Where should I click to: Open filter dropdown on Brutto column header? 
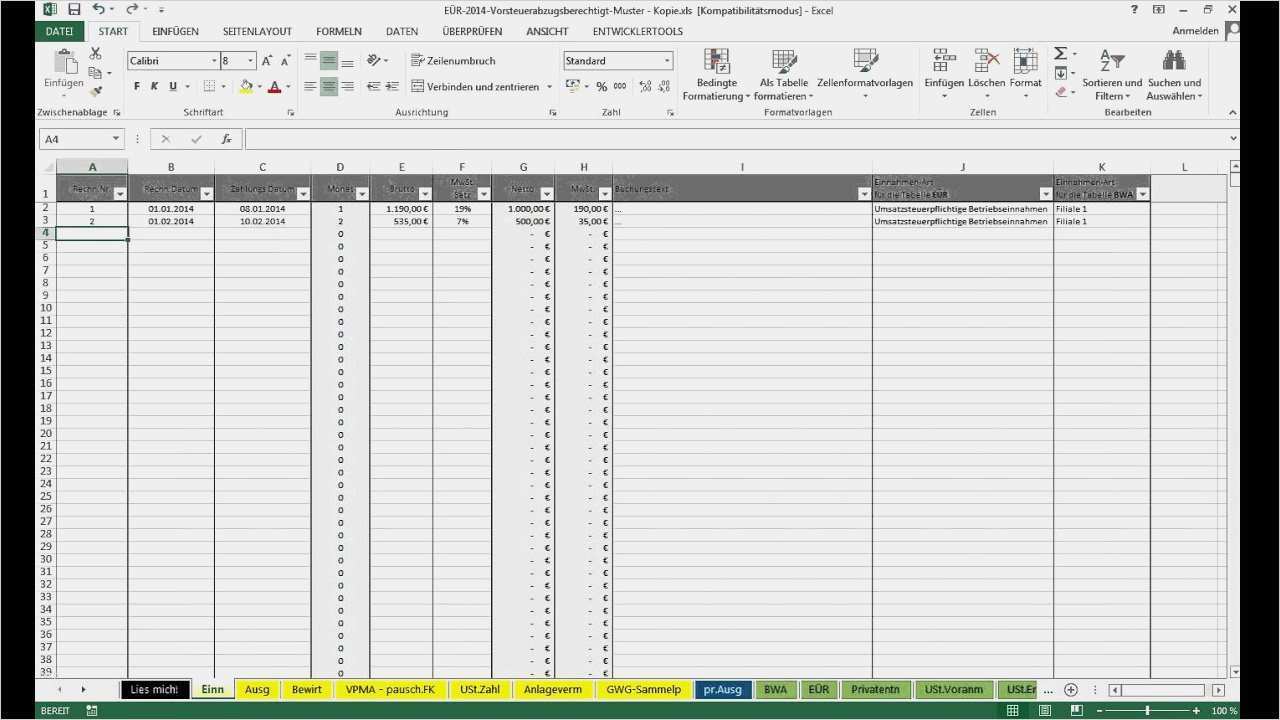click(x=425, y=194)
